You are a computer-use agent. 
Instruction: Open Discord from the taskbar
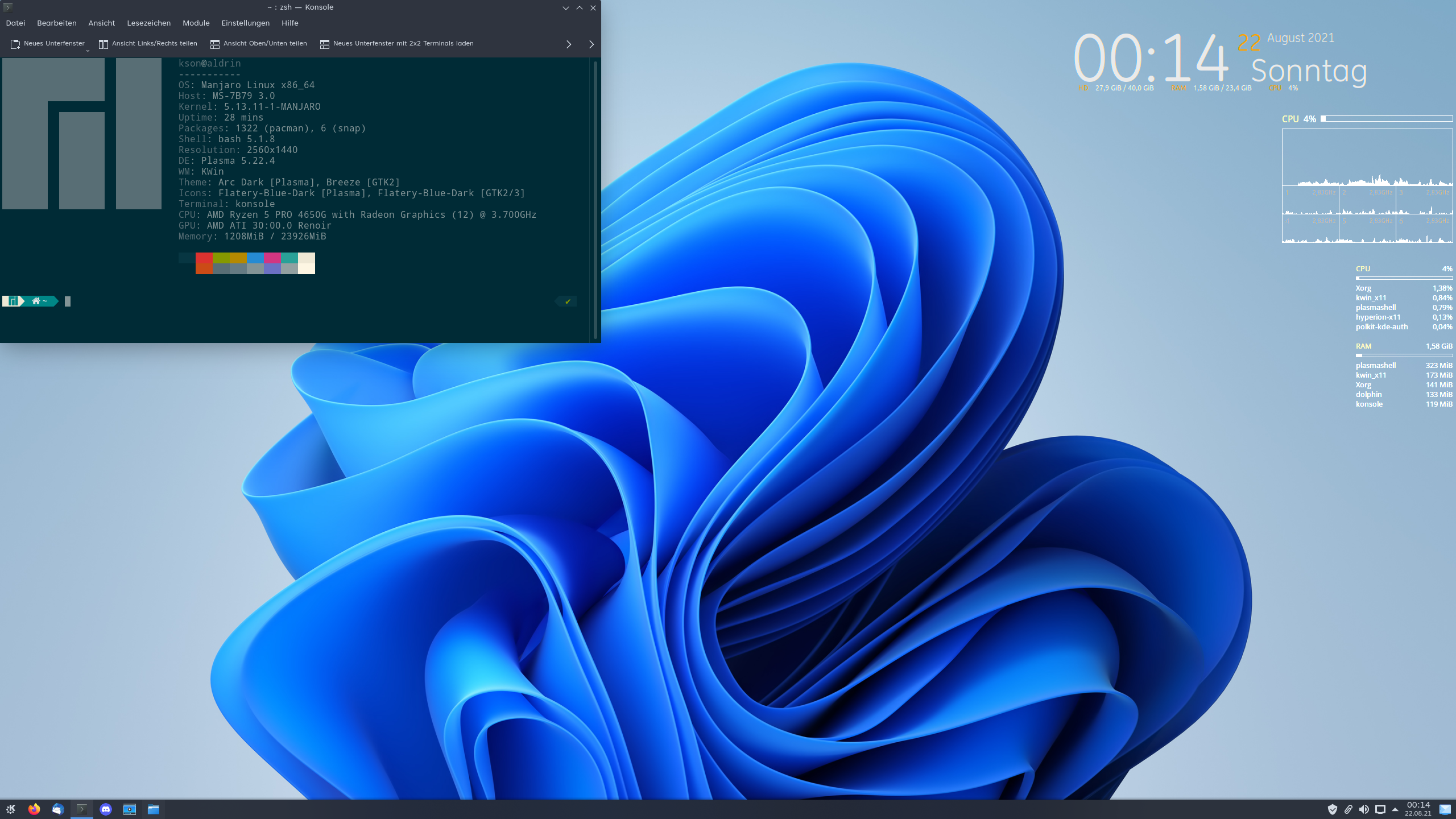point(106,809)
